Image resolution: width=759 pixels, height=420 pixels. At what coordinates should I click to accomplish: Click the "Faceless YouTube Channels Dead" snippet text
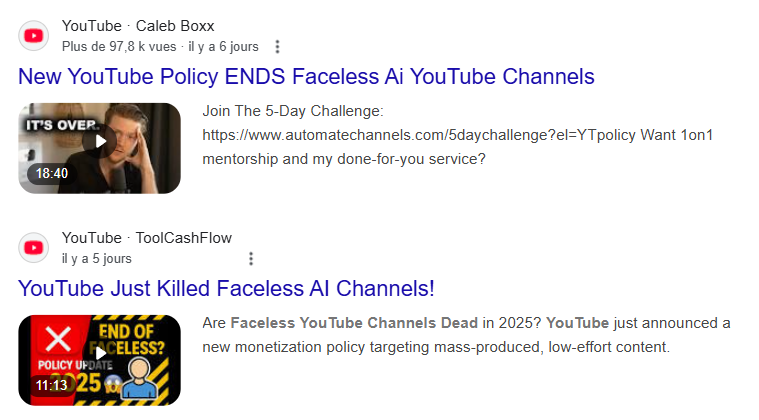[x=354, y=323]
